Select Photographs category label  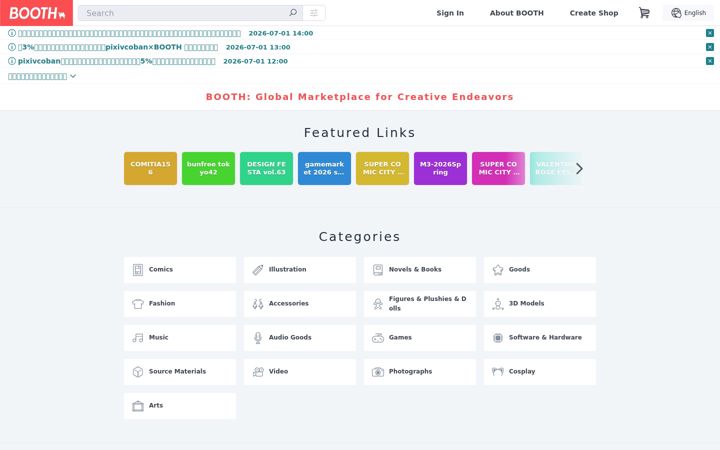click(x=411, y=371)
